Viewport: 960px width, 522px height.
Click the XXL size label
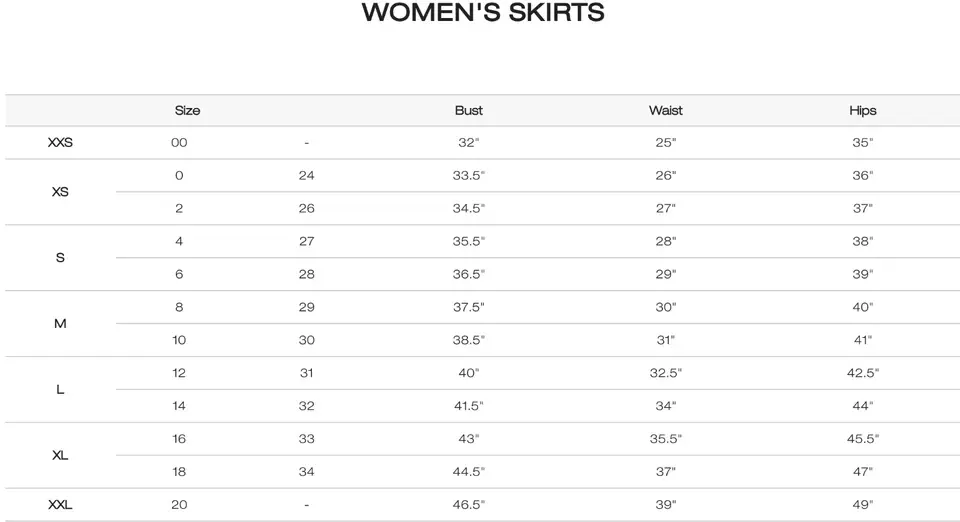(60, 505)
